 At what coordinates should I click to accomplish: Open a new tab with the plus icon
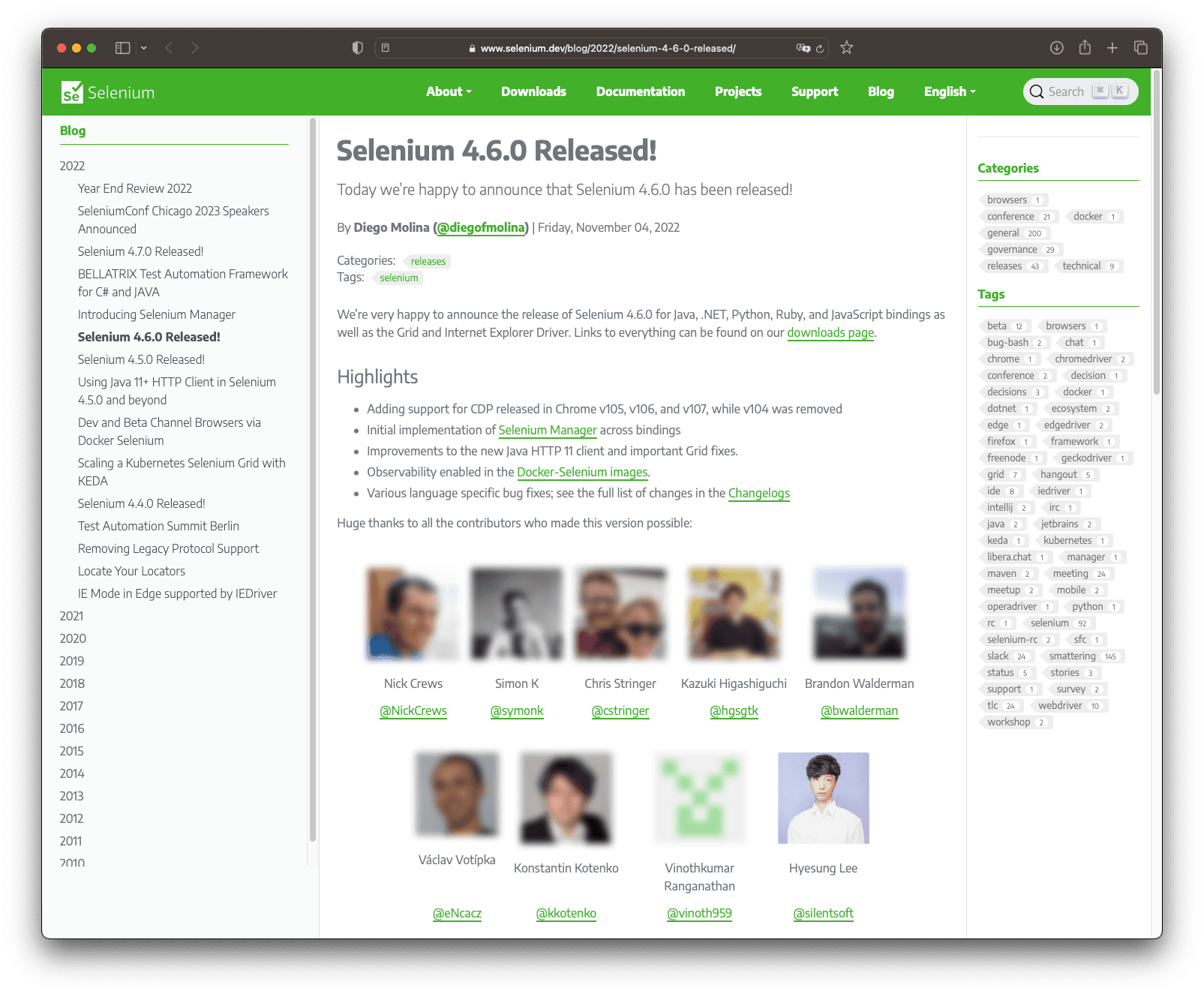(x=1112, y=48)
